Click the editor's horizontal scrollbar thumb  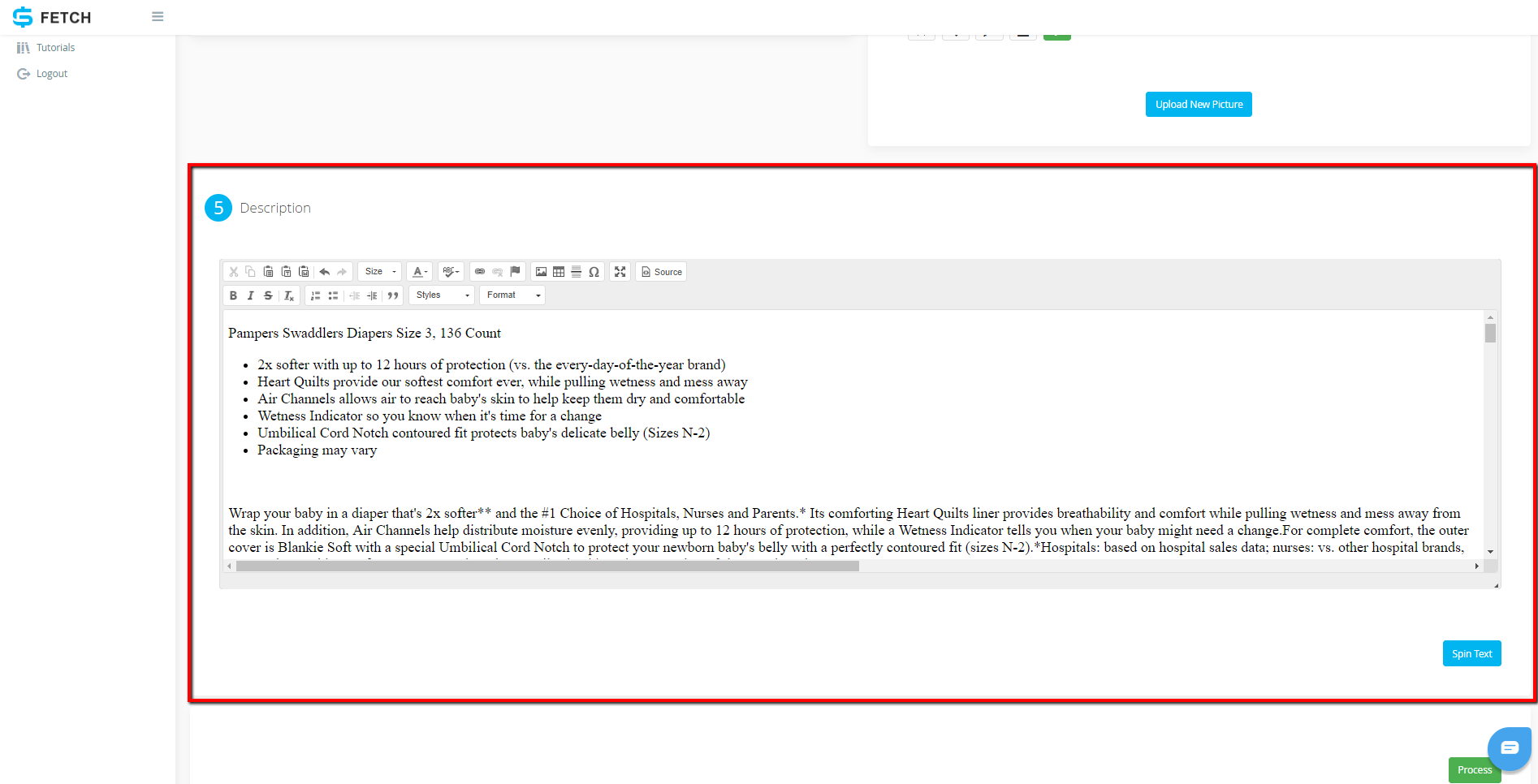547,566
